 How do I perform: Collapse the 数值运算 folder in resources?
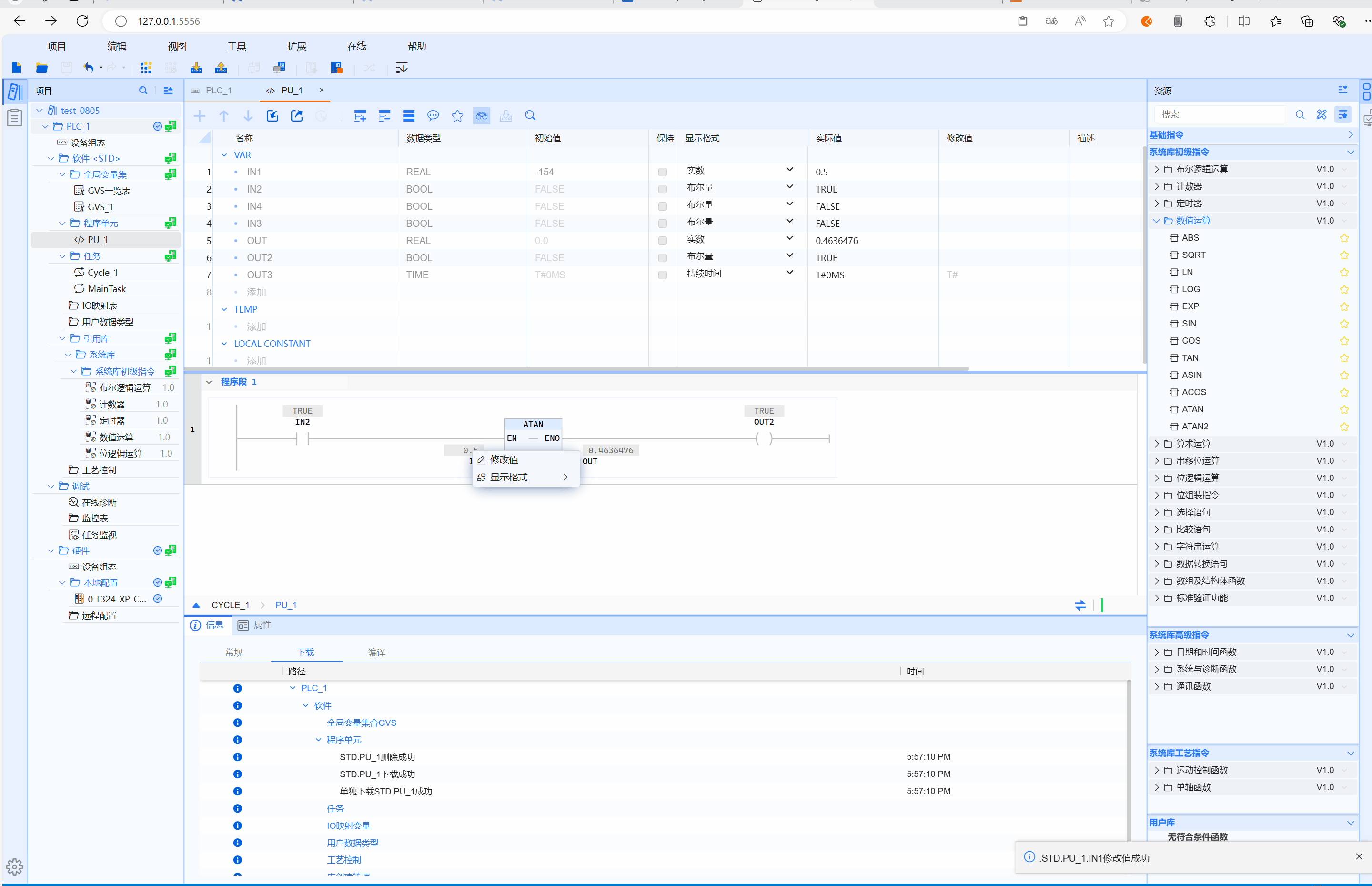tap(1157, 221)
